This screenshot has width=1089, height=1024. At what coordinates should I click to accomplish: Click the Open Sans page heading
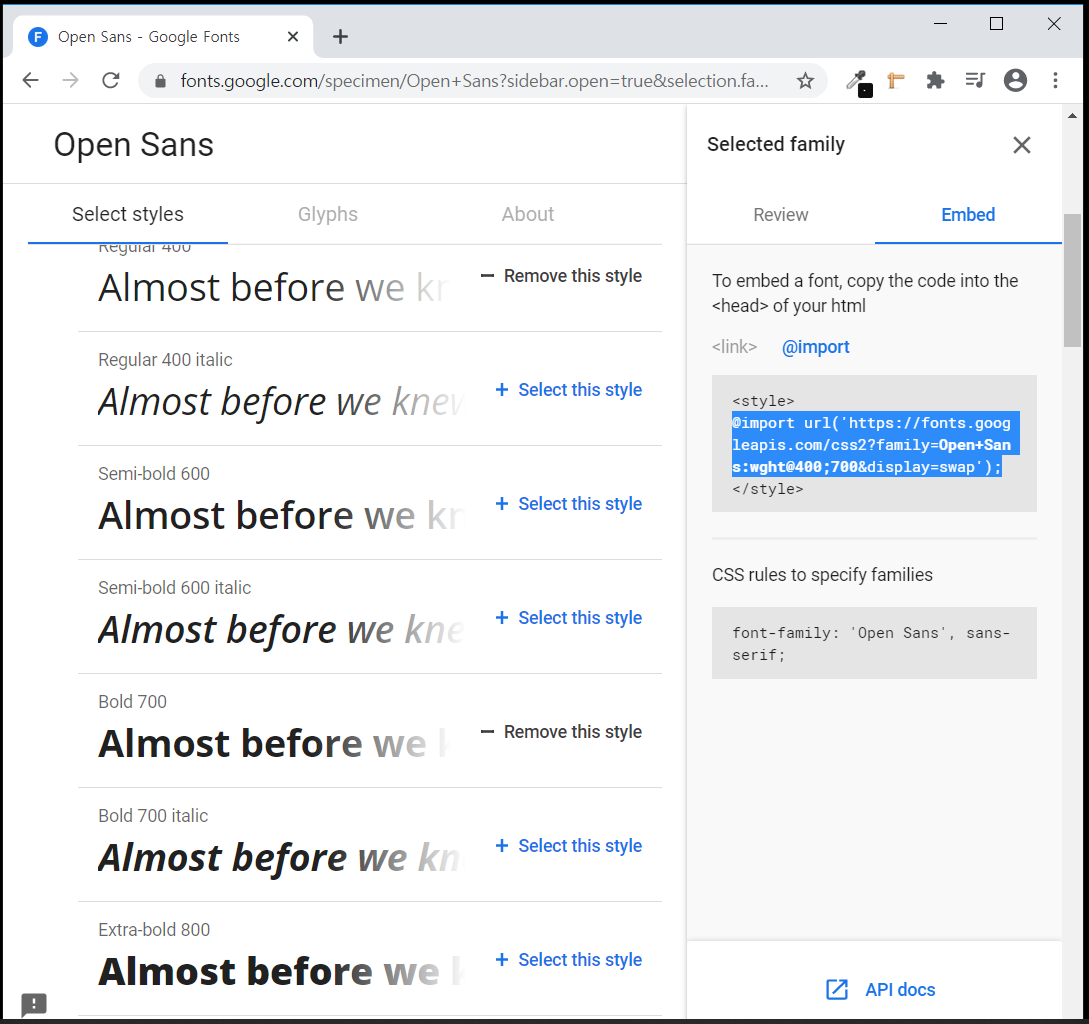click(x=133, y=145)
